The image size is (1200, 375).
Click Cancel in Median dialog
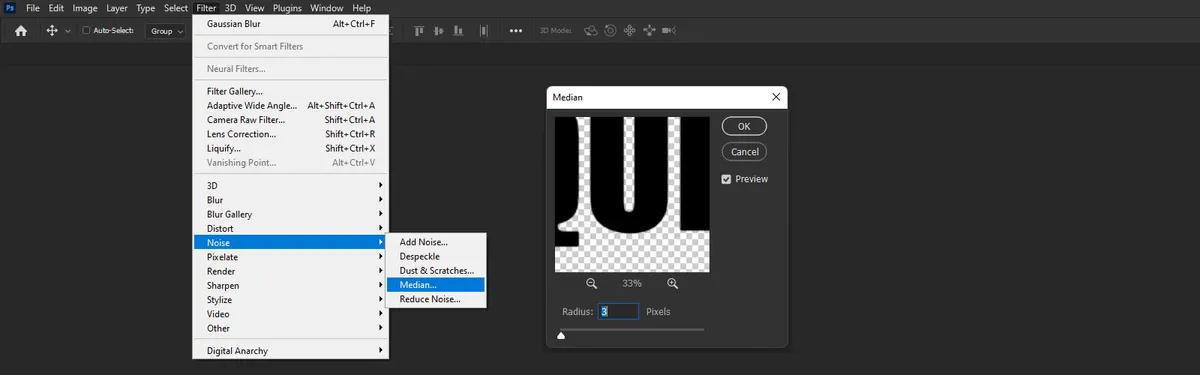744,152
